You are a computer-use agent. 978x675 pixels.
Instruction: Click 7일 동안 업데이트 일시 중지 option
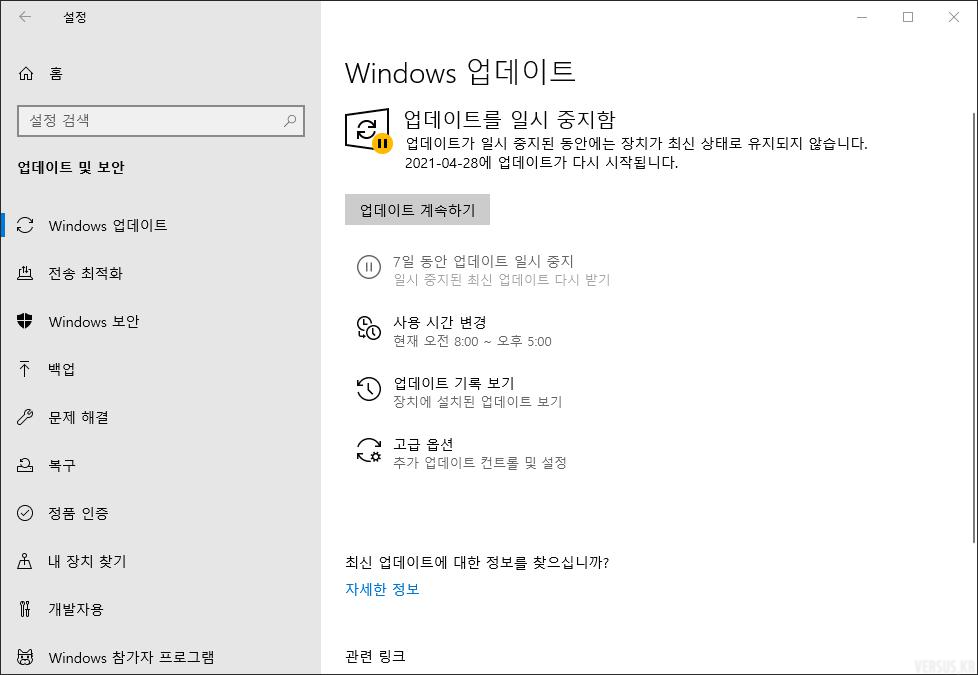coord(483,261)
